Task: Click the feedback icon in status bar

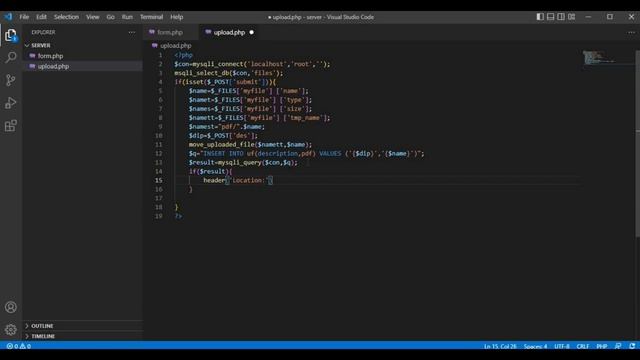Action: (x=618, y=346)
